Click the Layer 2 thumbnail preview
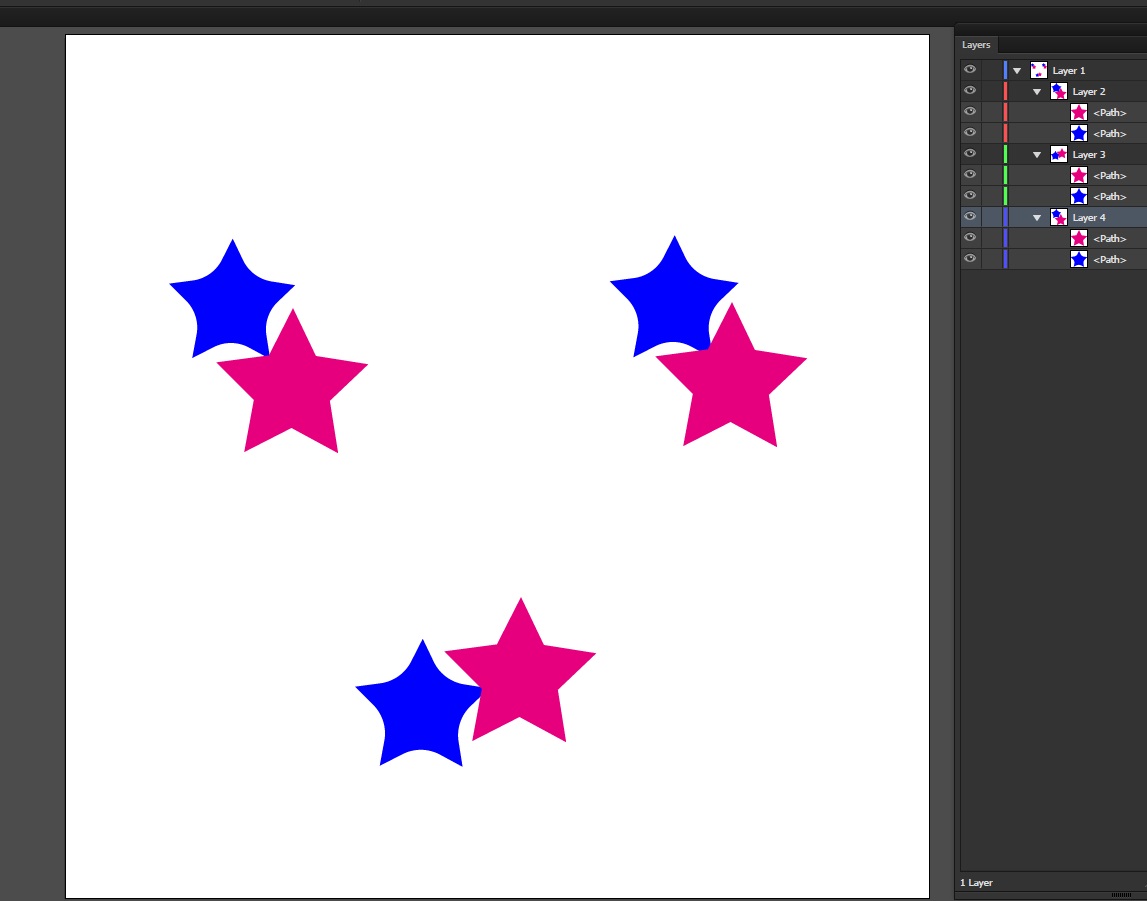The image size is (1147, 901). pos(1058,91)
